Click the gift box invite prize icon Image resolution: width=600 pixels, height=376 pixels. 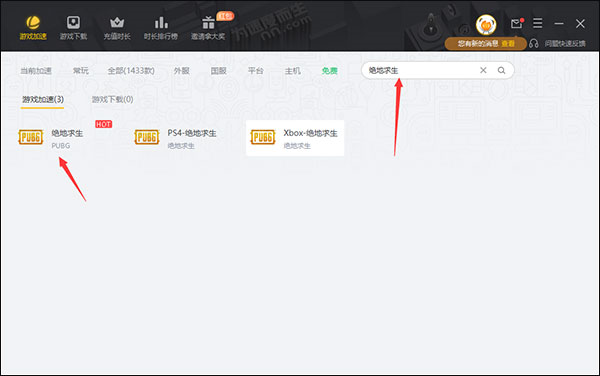[x=208, y=23]
